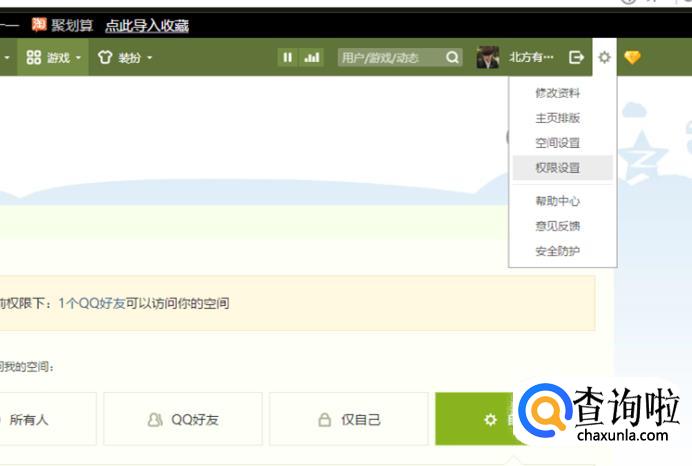Open 帮助中心 menu entry
Screen dimensions: 692x466
pyautogui.click(x=557, y=201)
